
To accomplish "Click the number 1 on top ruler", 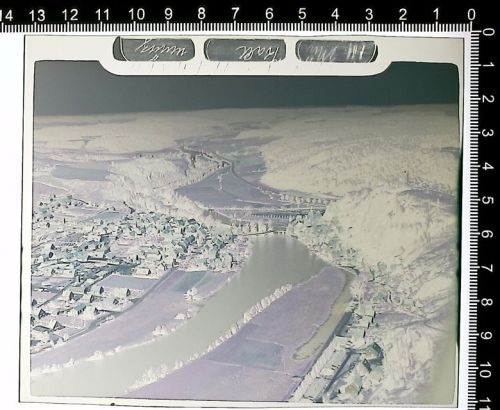I will [436, 15].
